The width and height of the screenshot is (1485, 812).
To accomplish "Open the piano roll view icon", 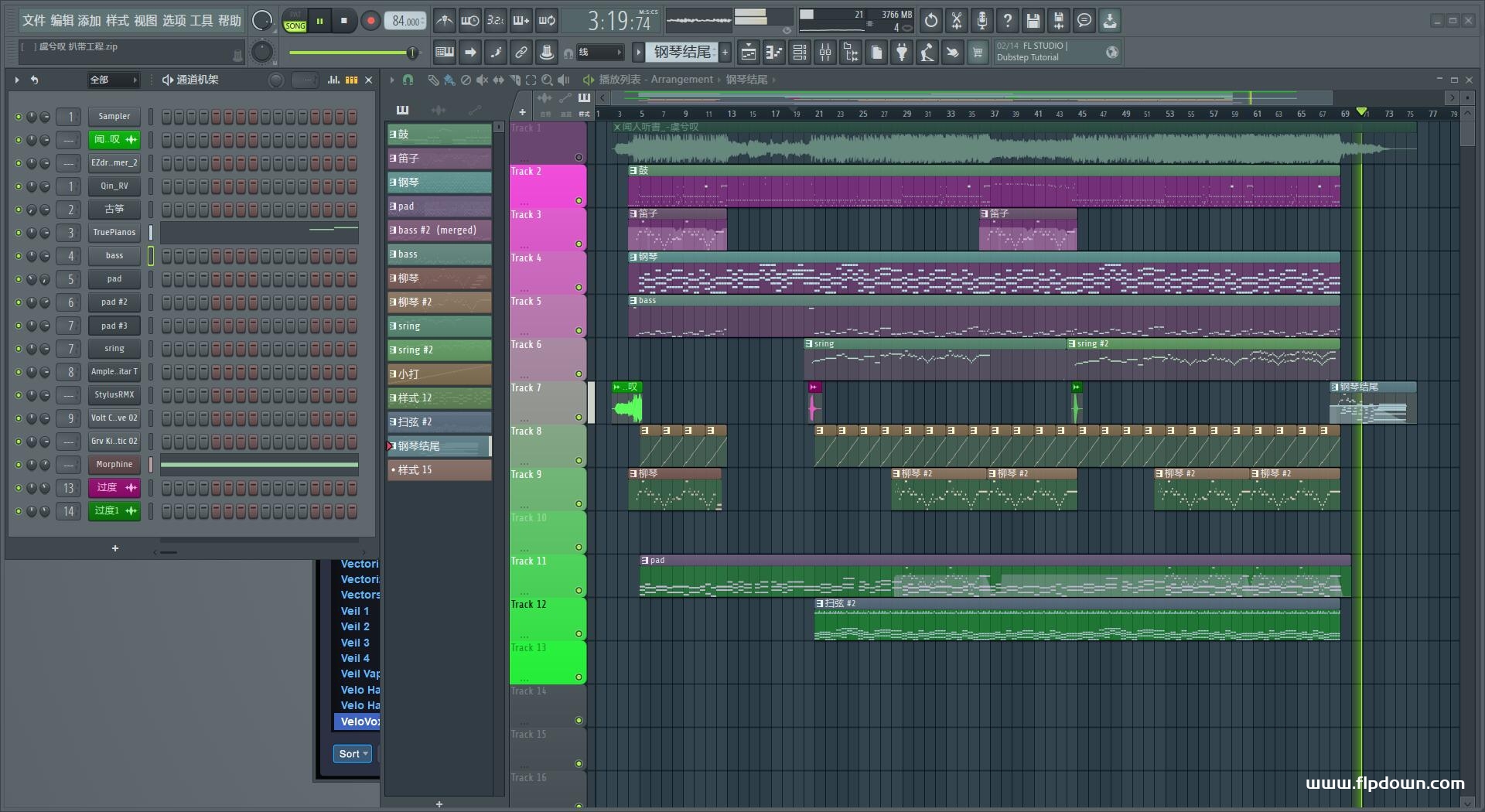I will pos(774,53).
